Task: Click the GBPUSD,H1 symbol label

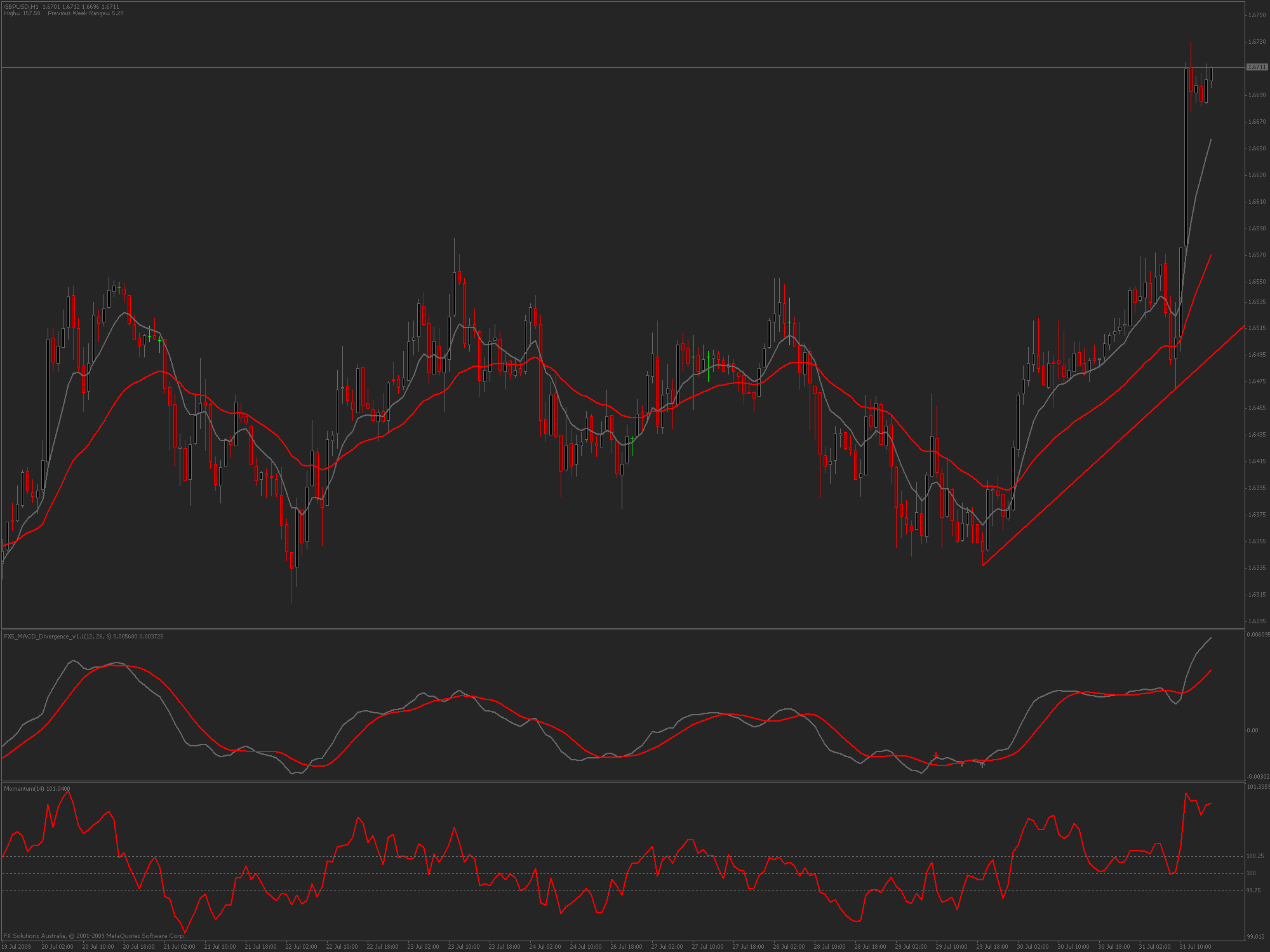Action: (x=21, y=6)
